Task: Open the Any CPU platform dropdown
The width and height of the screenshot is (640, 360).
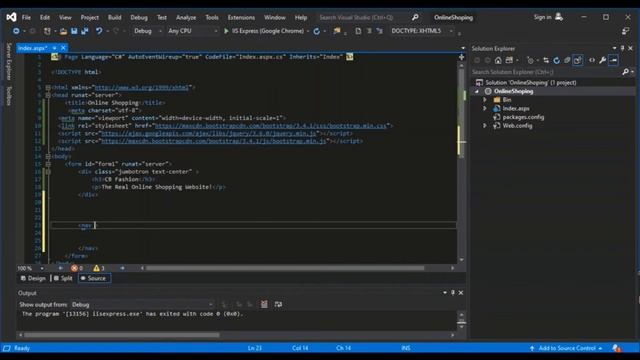Action: pos(192,31)
